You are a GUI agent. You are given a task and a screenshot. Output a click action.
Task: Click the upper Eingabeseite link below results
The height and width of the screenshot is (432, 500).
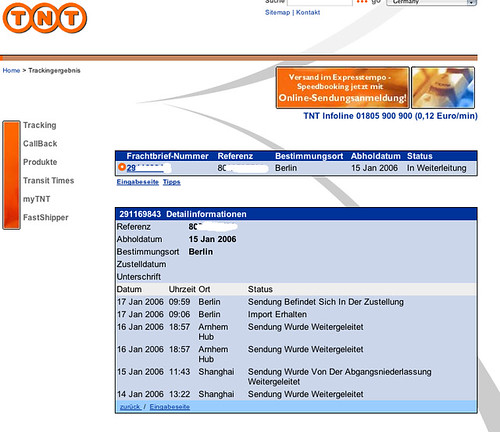pyautogui.click(x=138, y=182)
